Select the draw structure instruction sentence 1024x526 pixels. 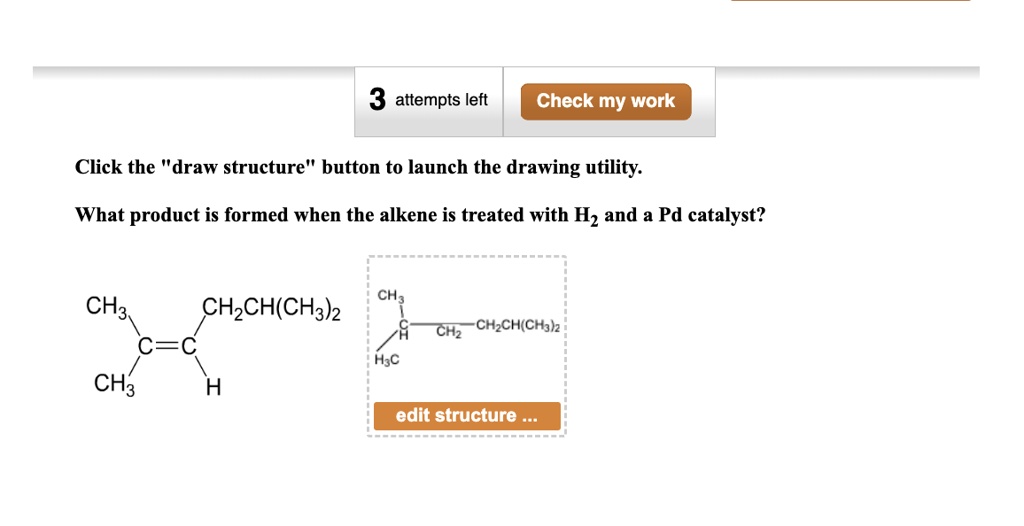359,168
